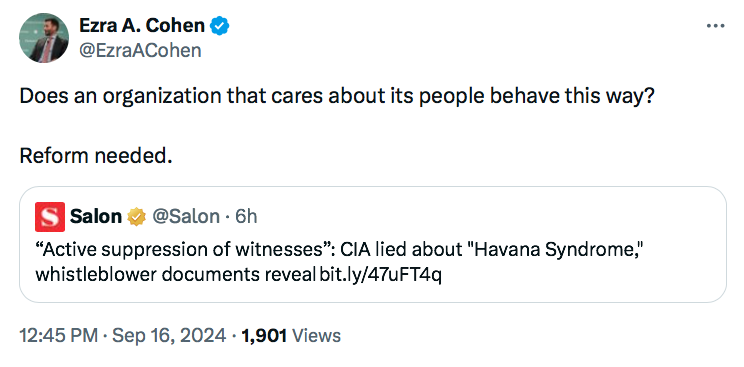This screenshot has height=367, width=744.
Task: Open the bit.ly/47uFT4q link
Action: tap(380, 275)
